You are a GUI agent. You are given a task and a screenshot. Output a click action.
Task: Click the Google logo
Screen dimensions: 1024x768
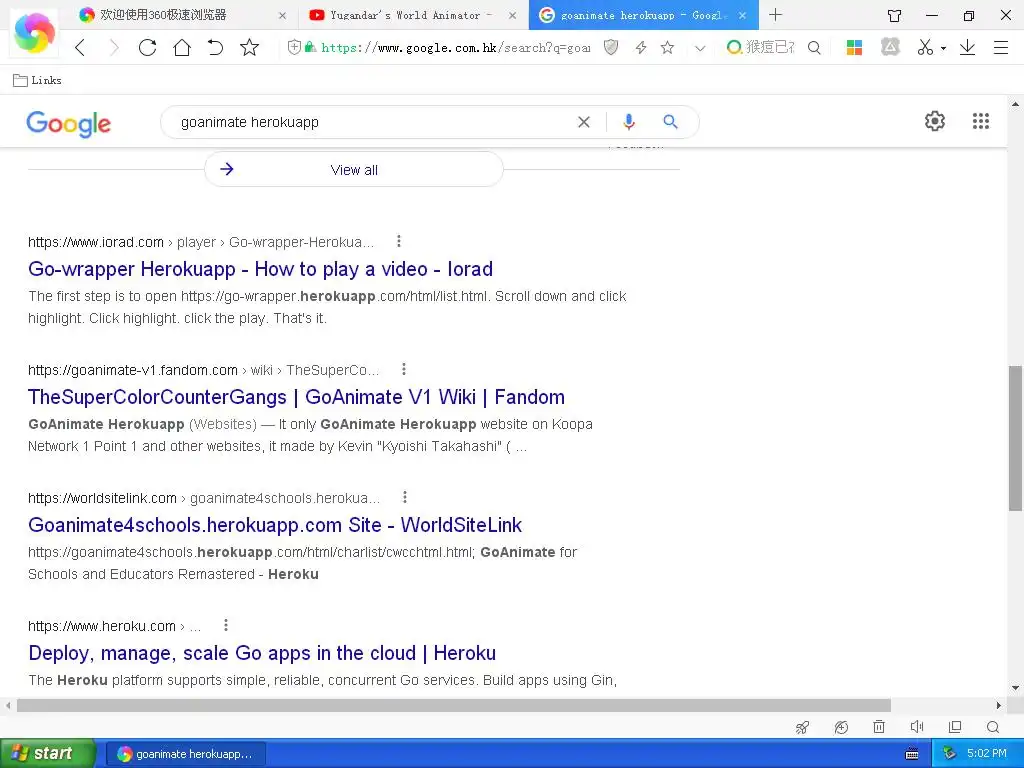[x=69, y=123]
